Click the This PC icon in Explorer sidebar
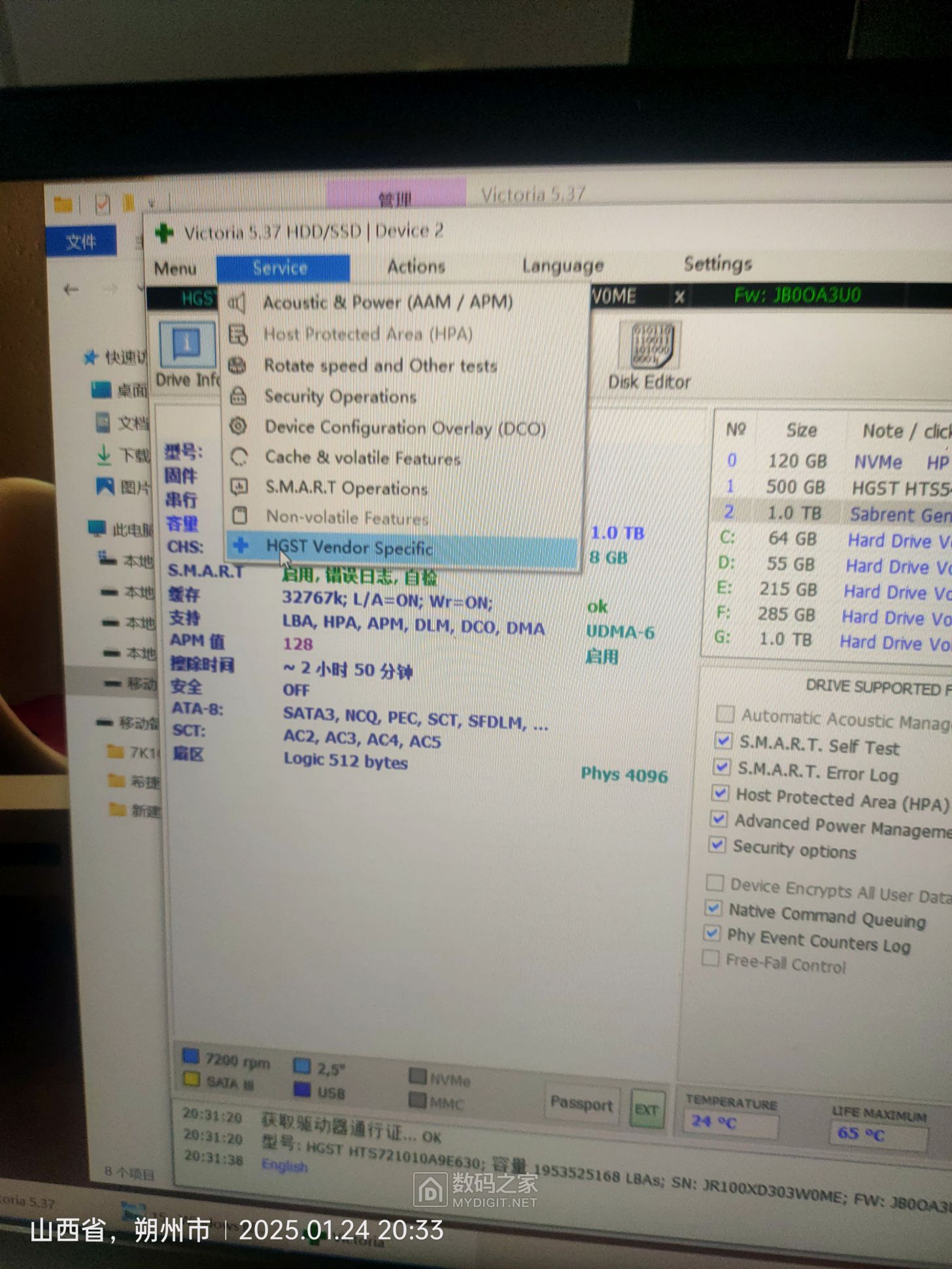 (97, 528)
